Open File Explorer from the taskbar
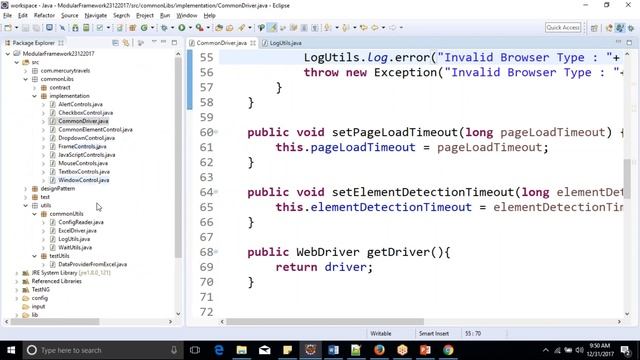Image resolution: width=640 pixels, height=360 pixels. [x=242, y=350]
